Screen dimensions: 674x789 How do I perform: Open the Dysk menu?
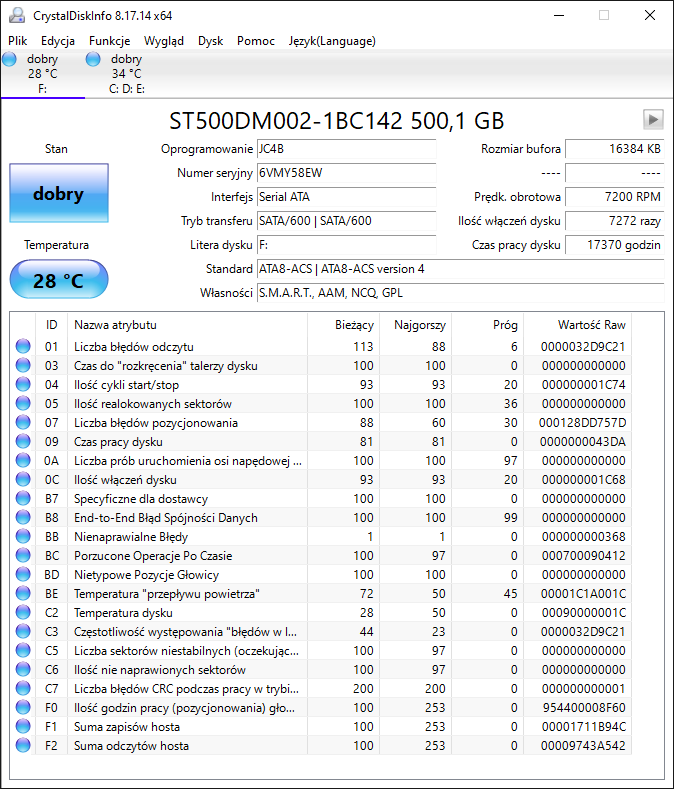click(x=210, y=41)
